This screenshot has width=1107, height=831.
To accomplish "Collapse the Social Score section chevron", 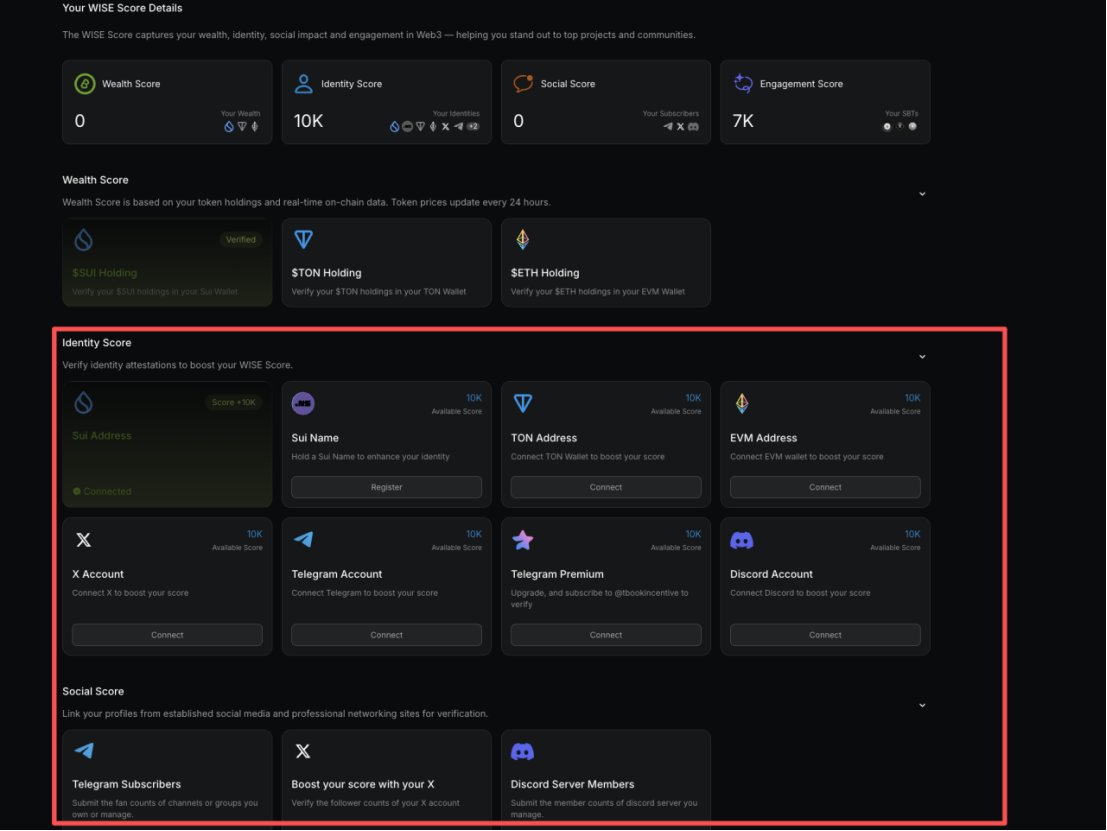I will [x=922, y=705].
